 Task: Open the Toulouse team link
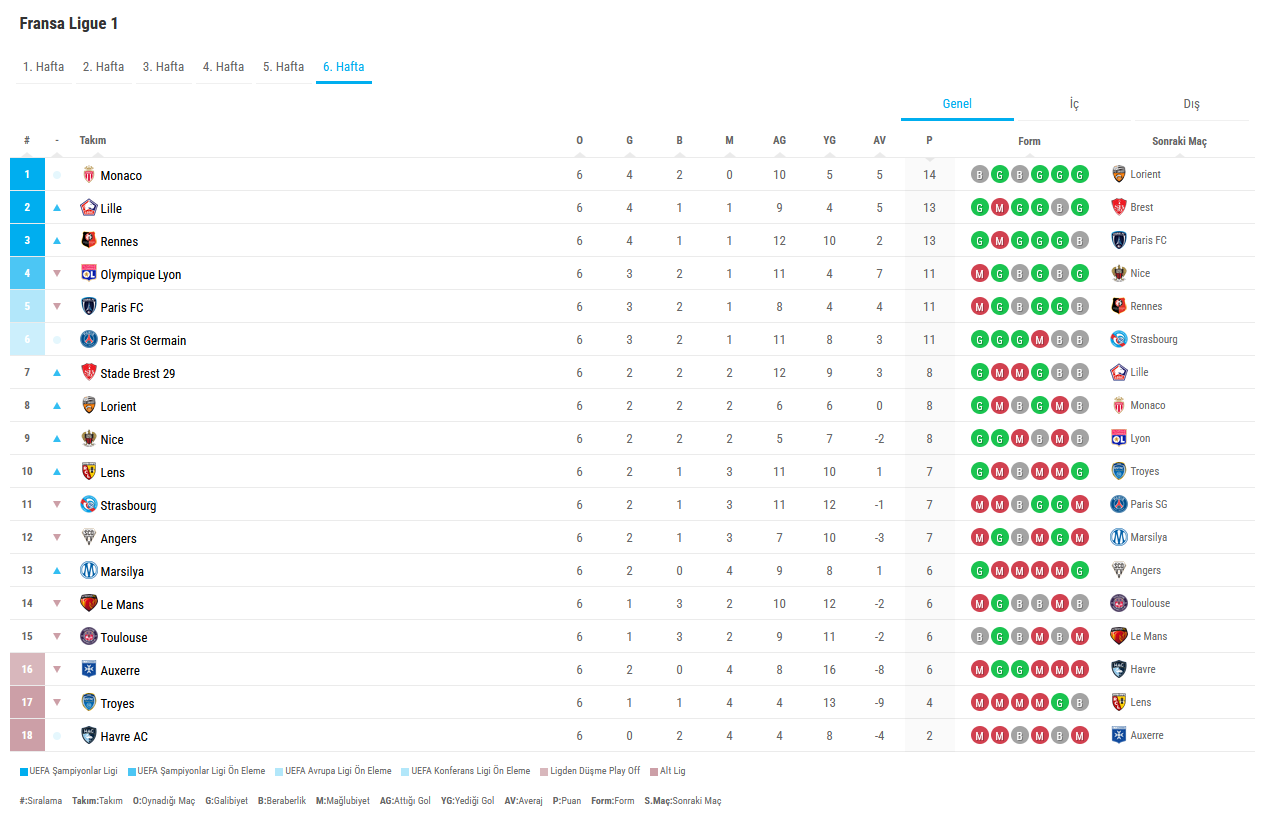[x=124, y=638]
